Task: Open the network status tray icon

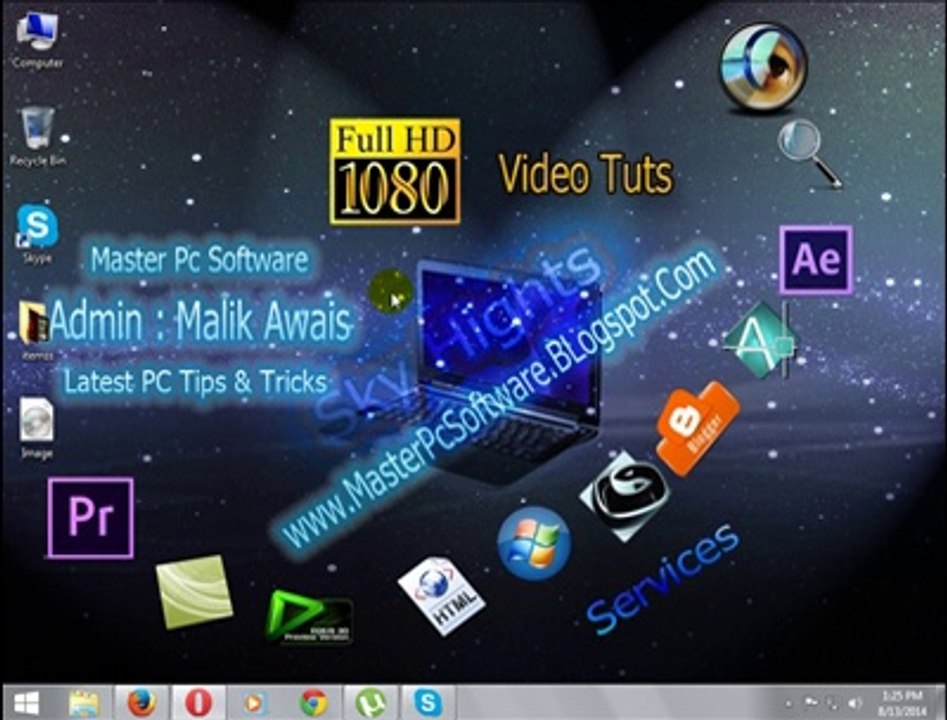Action: click(832, 704)
